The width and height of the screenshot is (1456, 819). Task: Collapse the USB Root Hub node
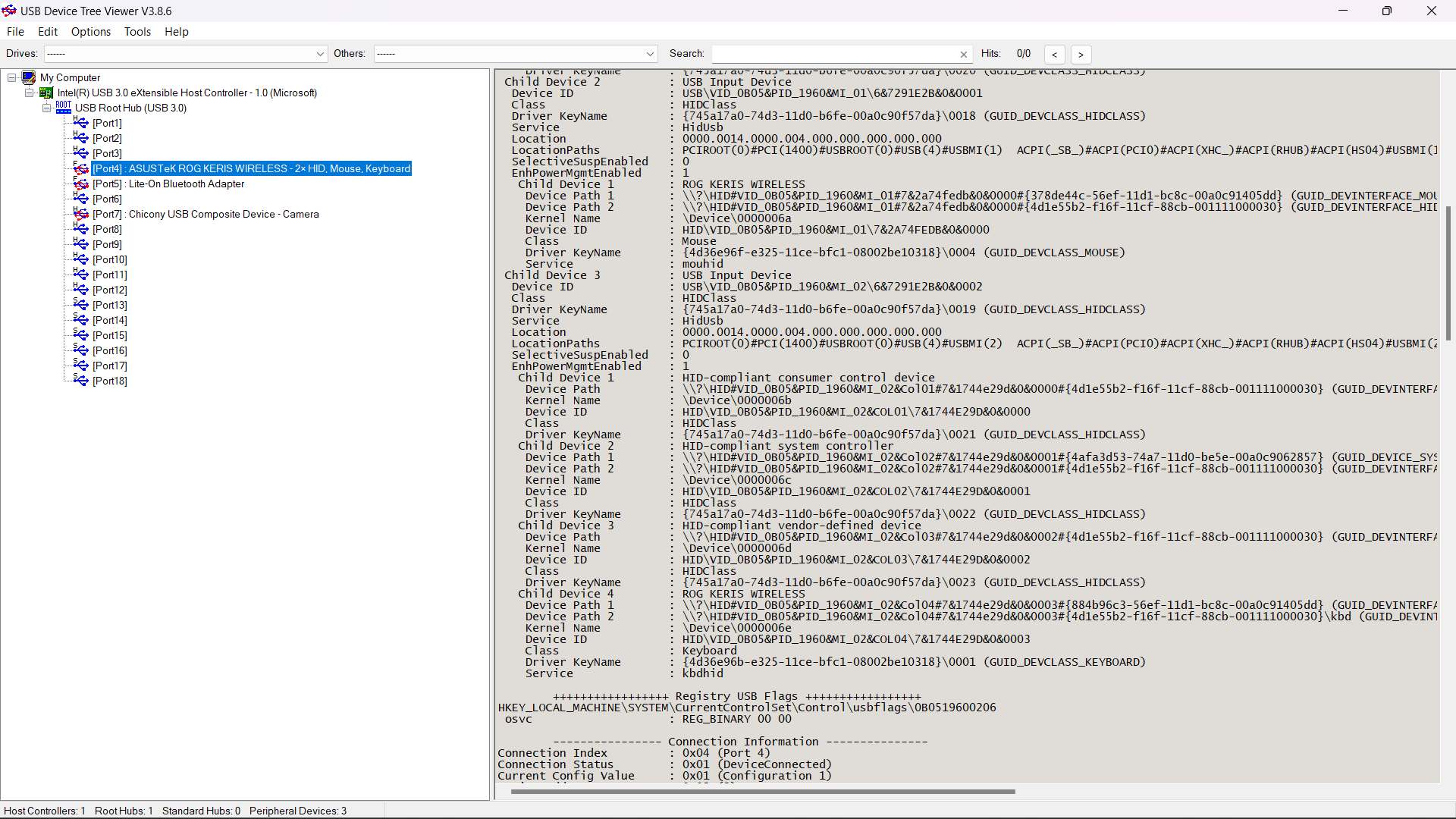[x=46, y=108]
